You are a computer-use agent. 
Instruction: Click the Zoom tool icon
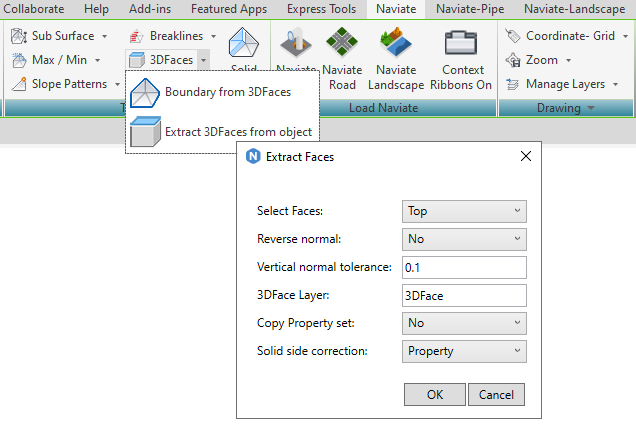[x=513, y=60]
